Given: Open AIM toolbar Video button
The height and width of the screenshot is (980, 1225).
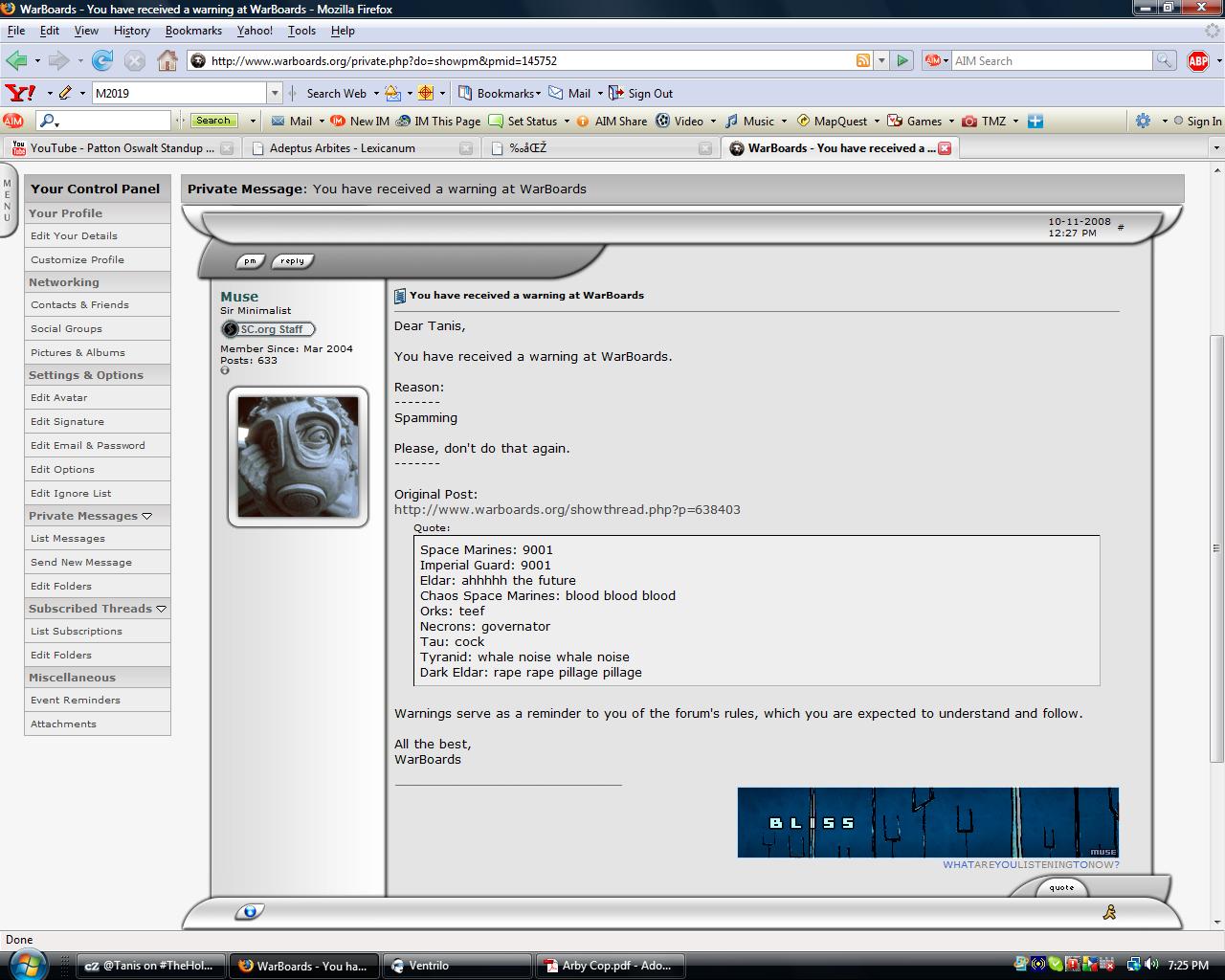Looking at the screenshot, I should coord(679,121).
